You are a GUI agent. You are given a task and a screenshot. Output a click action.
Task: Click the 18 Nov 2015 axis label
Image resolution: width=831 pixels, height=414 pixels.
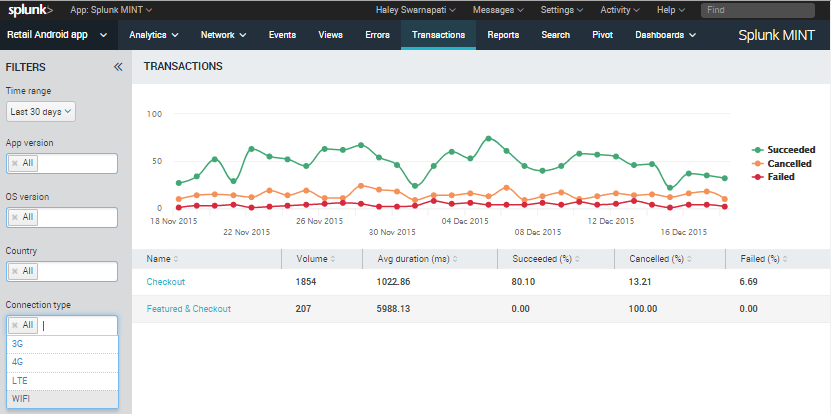pos(173,221)
